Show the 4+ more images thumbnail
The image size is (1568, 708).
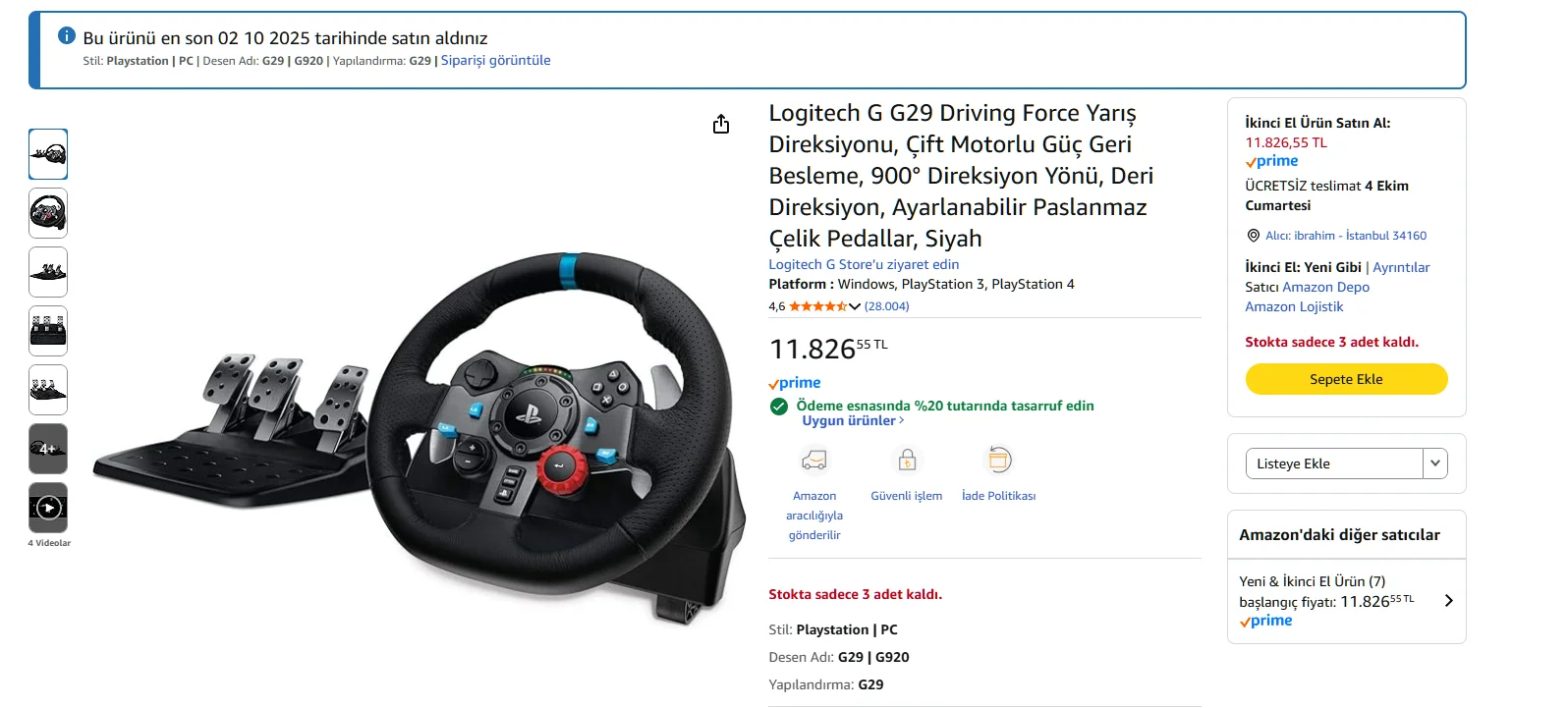48,449
